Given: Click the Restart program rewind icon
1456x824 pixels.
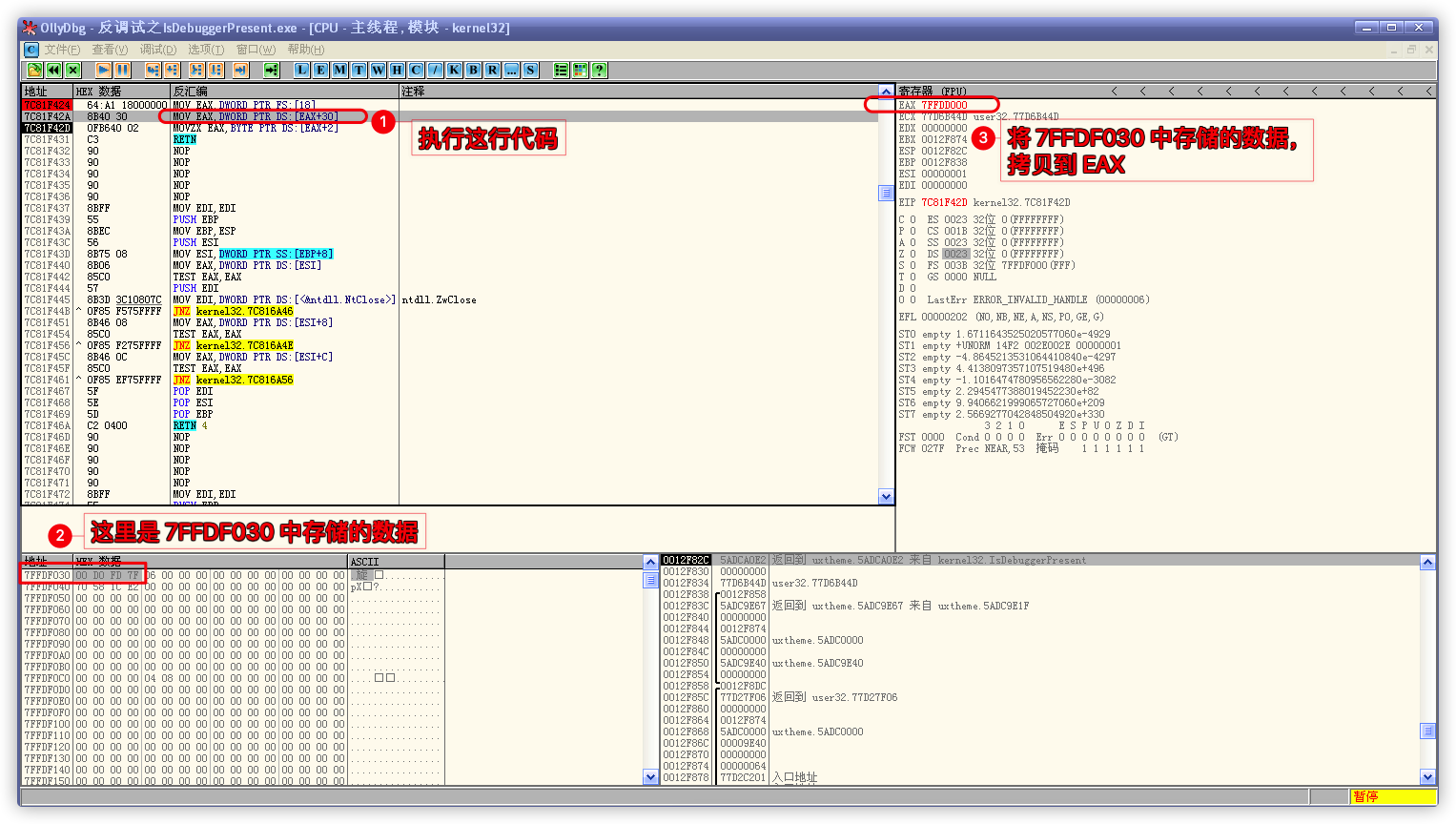Looking at the screenshot, I should coord(54,70).
